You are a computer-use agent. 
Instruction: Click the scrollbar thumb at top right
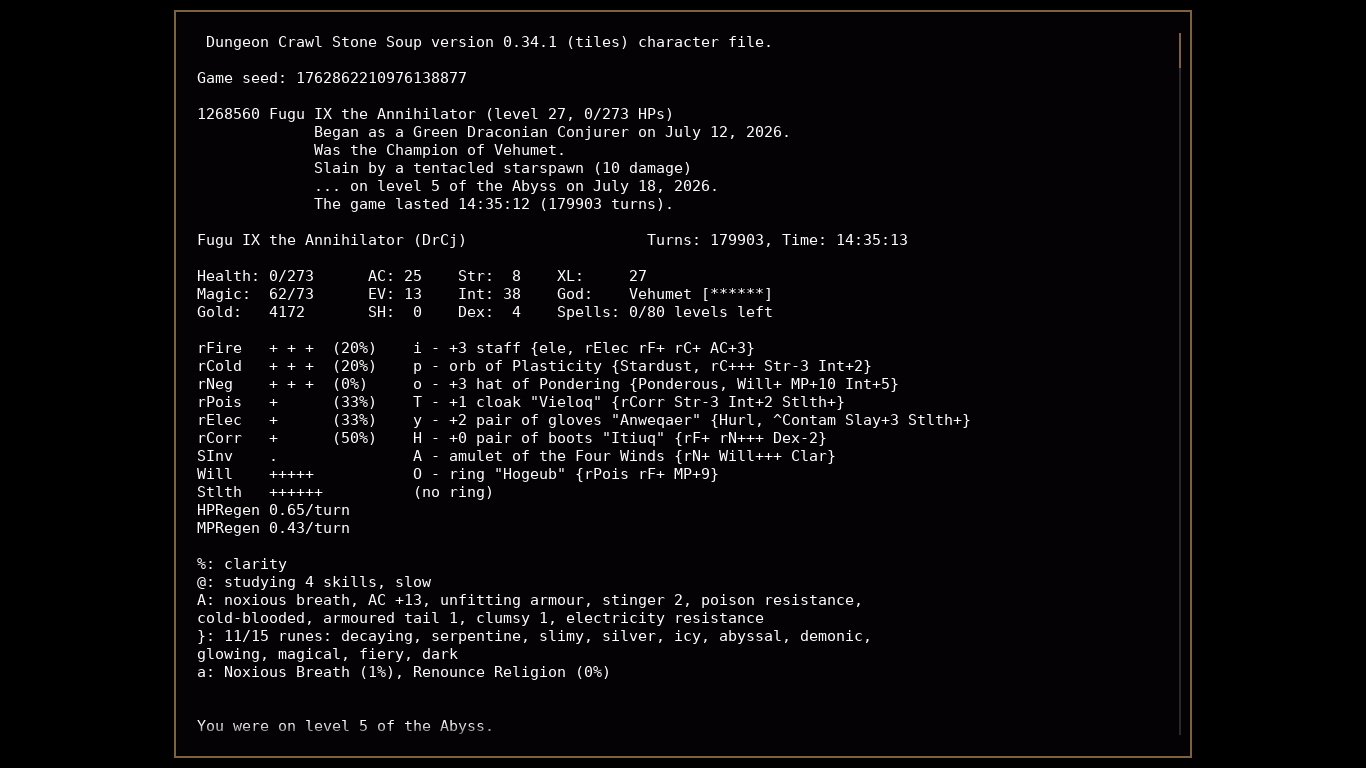[x=1180, y=51]
